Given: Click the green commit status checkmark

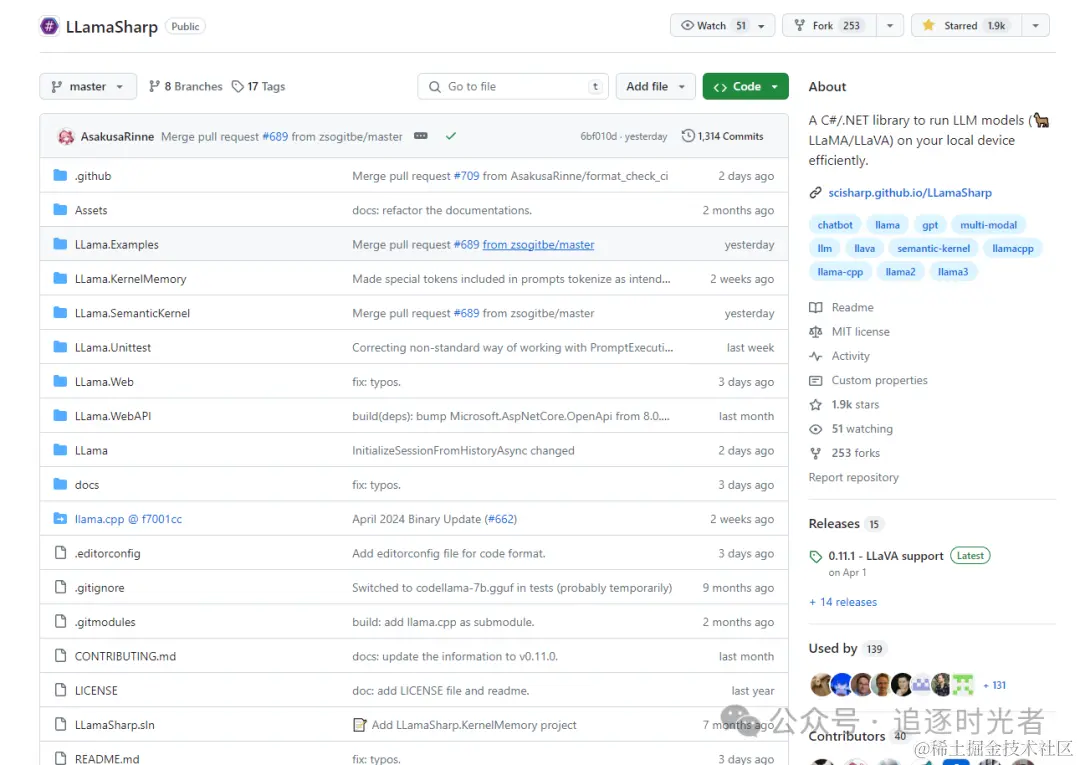Looking at the screenshot, I should [450, 136].
